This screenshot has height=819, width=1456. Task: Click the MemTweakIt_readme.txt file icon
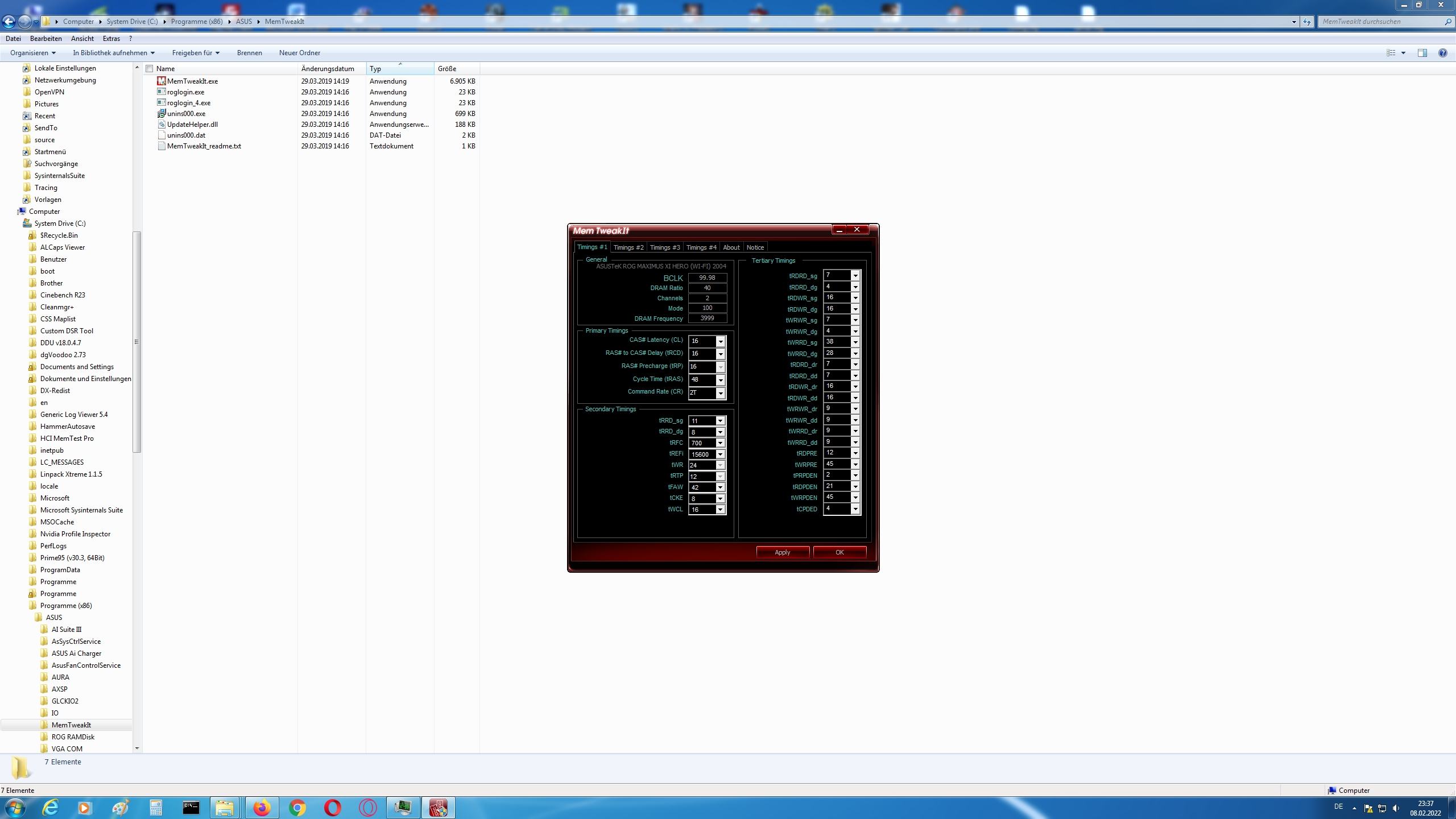click(x=162, y=146)
